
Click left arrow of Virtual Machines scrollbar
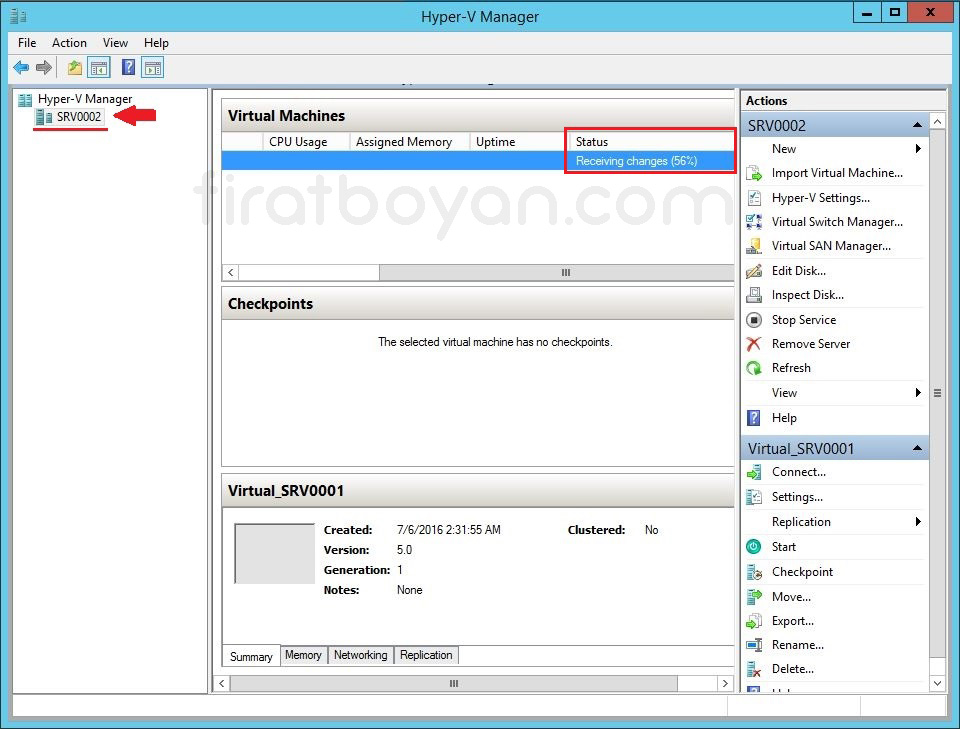pos(231,272)
